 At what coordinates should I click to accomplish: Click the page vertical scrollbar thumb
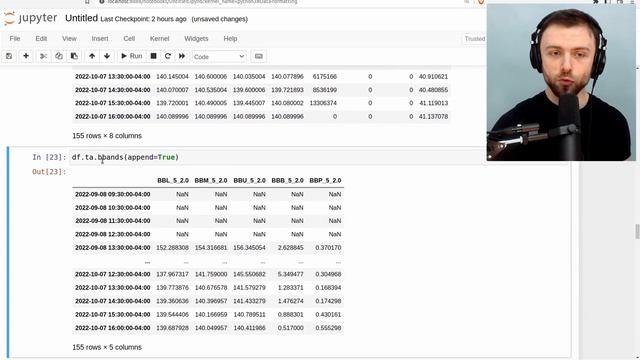637,231
